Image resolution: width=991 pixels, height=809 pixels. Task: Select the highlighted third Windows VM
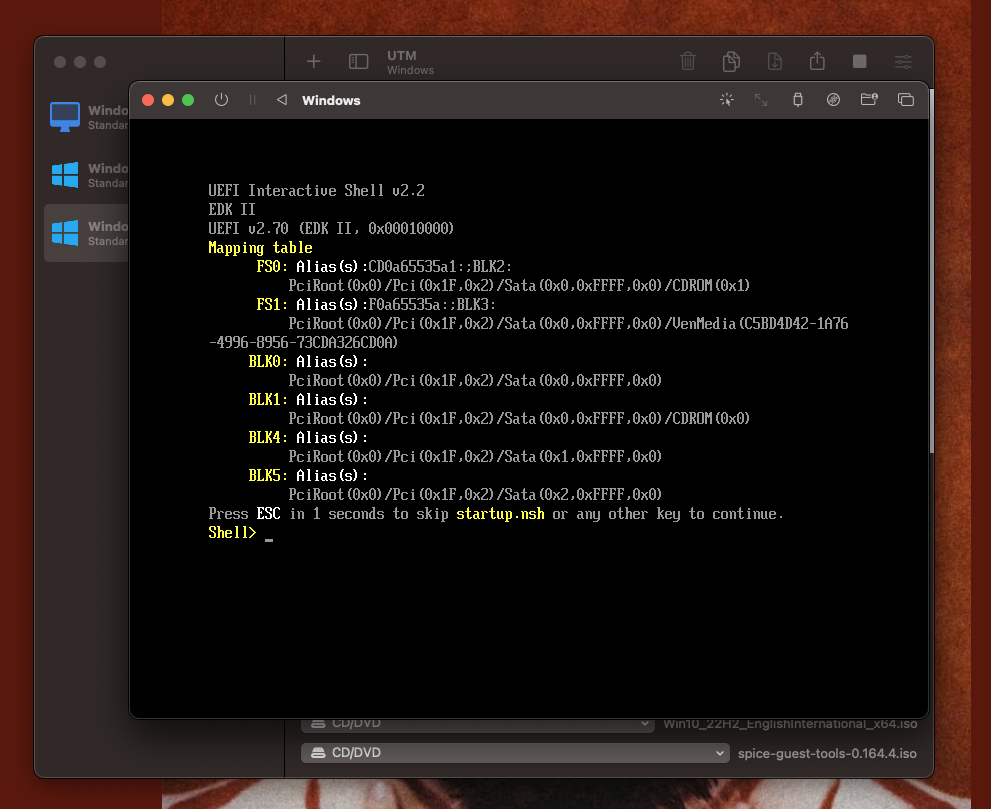[x=87, y=233]
